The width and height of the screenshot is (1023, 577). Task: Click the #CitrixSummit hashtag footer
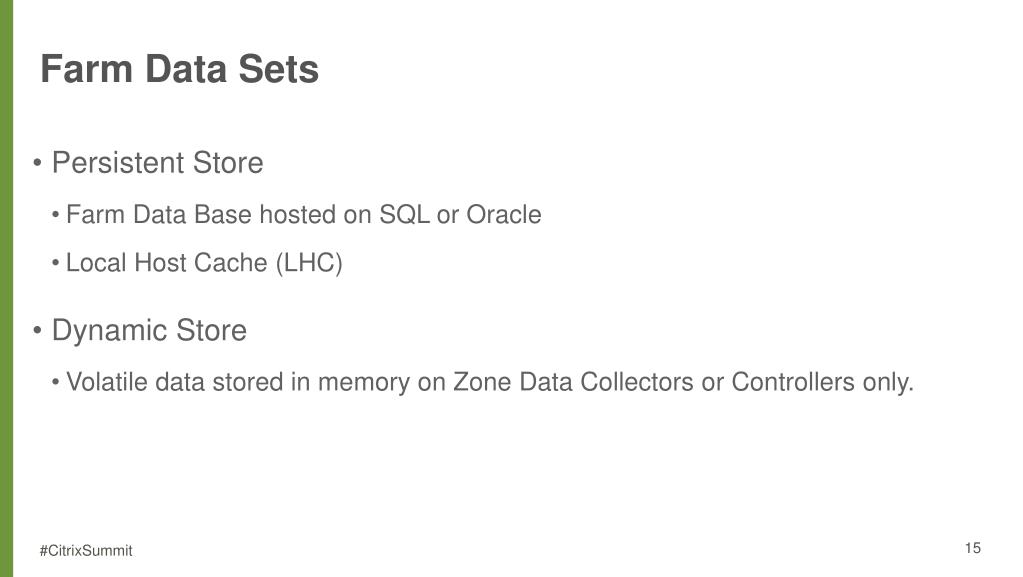click(x=85, y=550)
